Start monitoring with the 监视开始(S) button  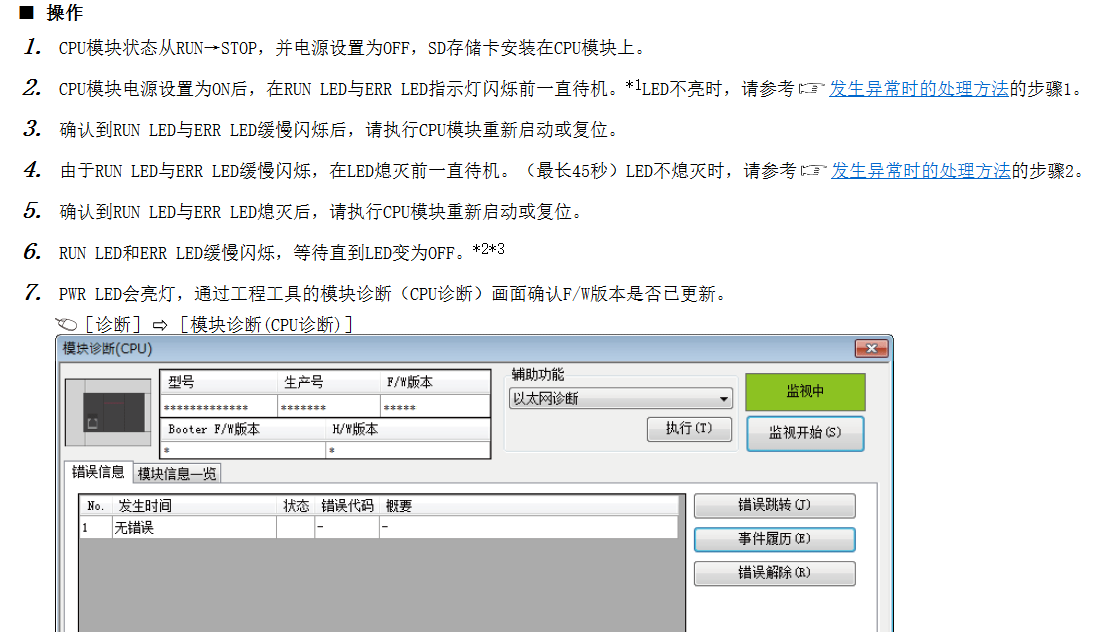point(804,434)
